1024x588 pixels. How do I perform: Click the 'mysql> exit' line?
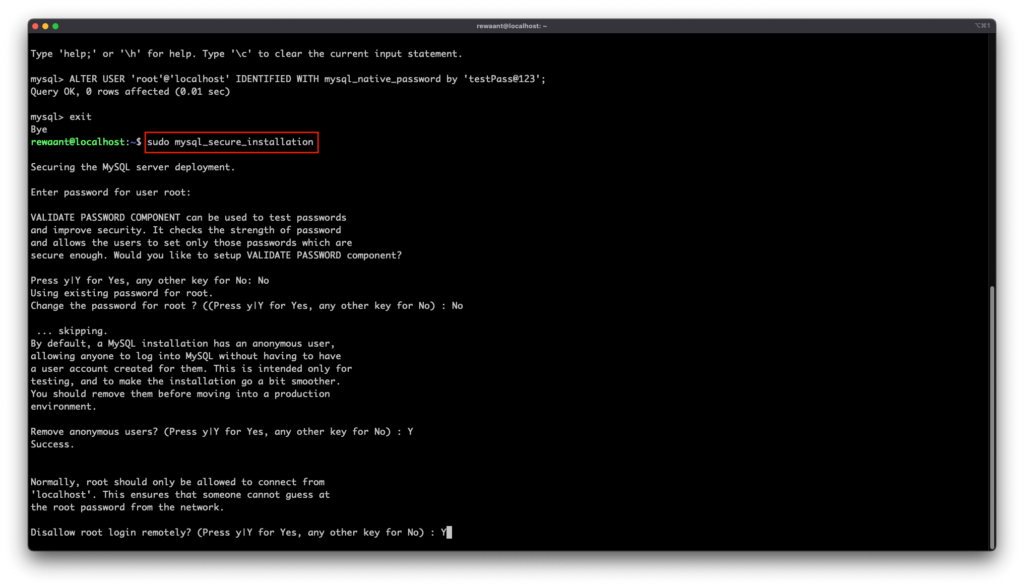point(61,117)
